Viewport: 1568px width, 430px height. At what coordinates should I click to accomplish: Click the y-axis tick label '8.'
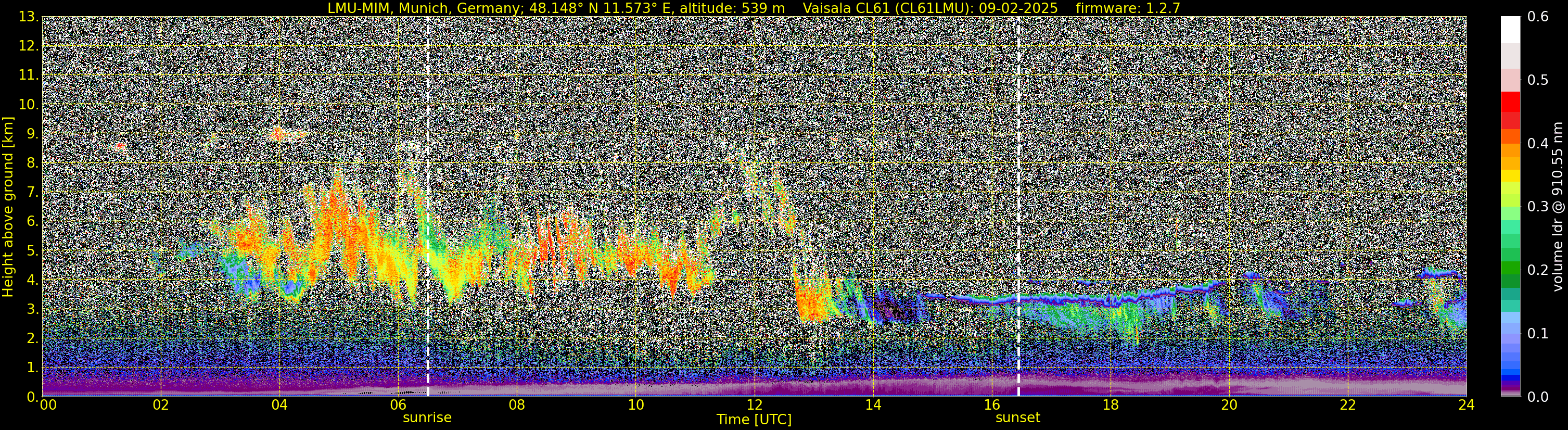coord(32,163)
